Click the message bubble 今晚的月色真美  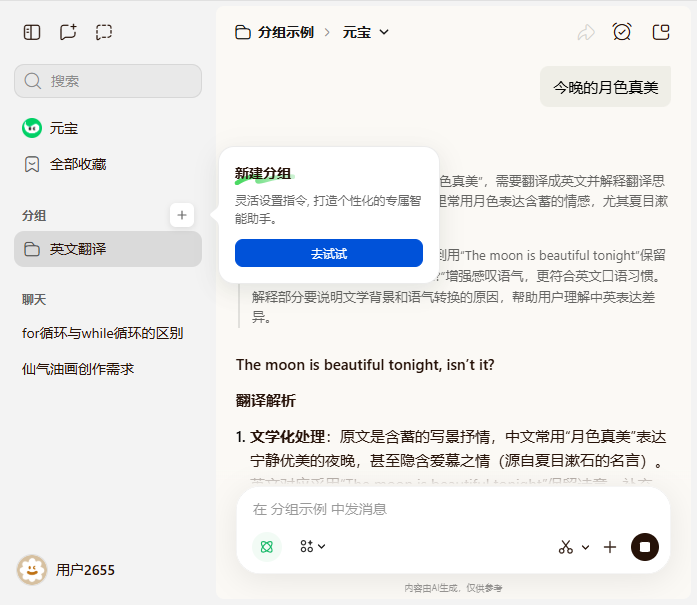605,87
